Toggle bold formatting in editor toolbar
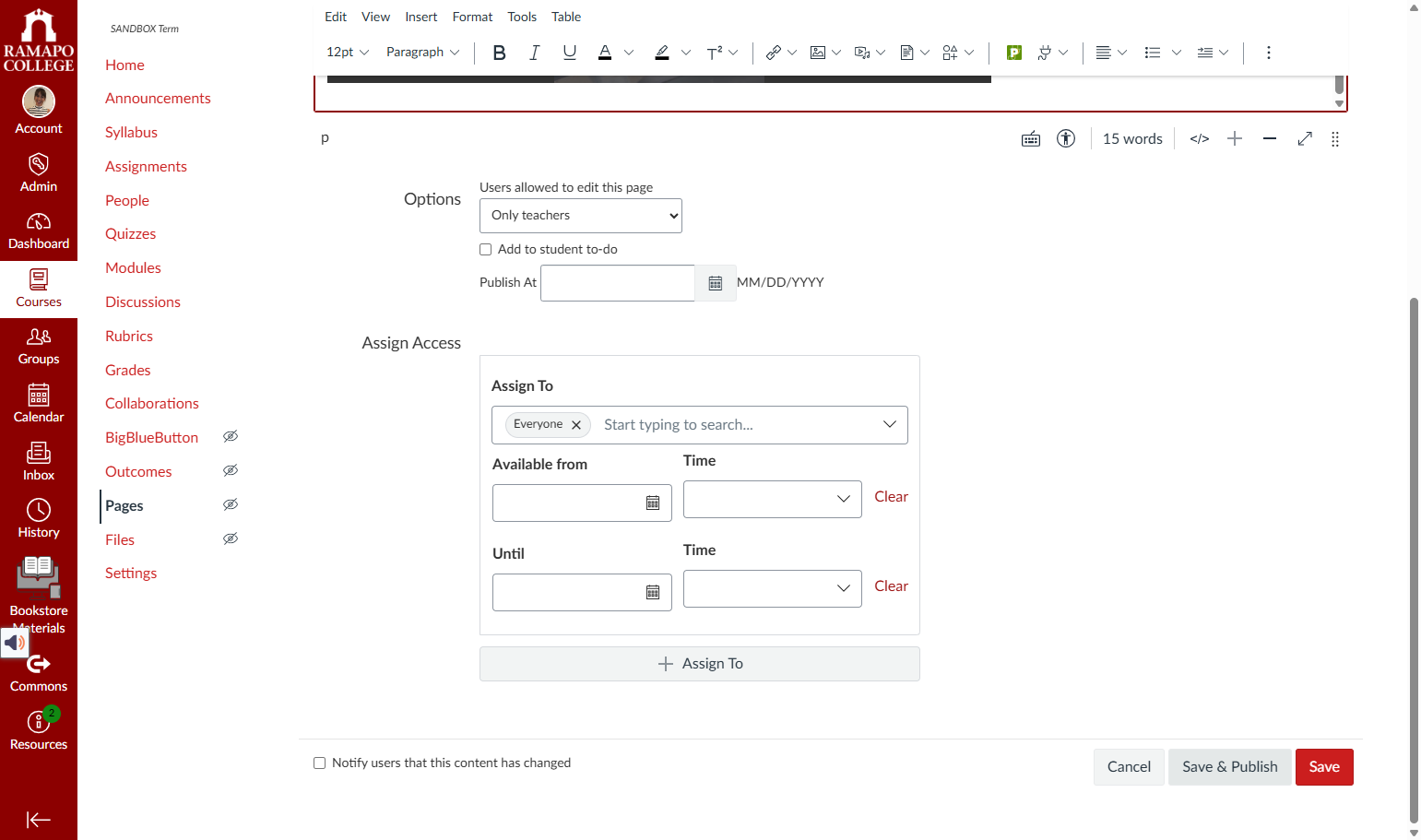The image size is (1421, 840). pos(499,53)
